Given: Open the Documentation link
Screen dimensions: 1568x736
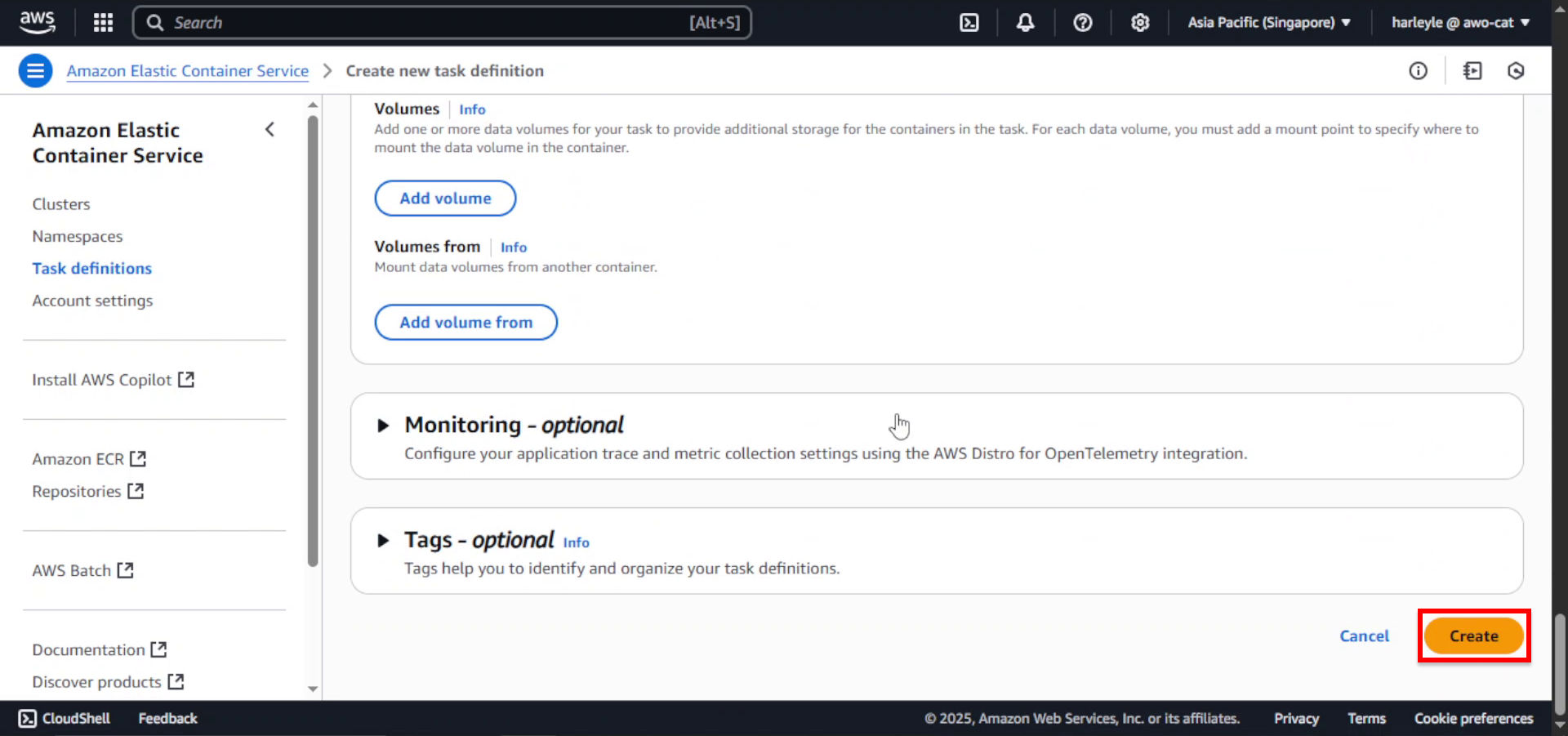Looking at the screenshot, I should 100,649.
